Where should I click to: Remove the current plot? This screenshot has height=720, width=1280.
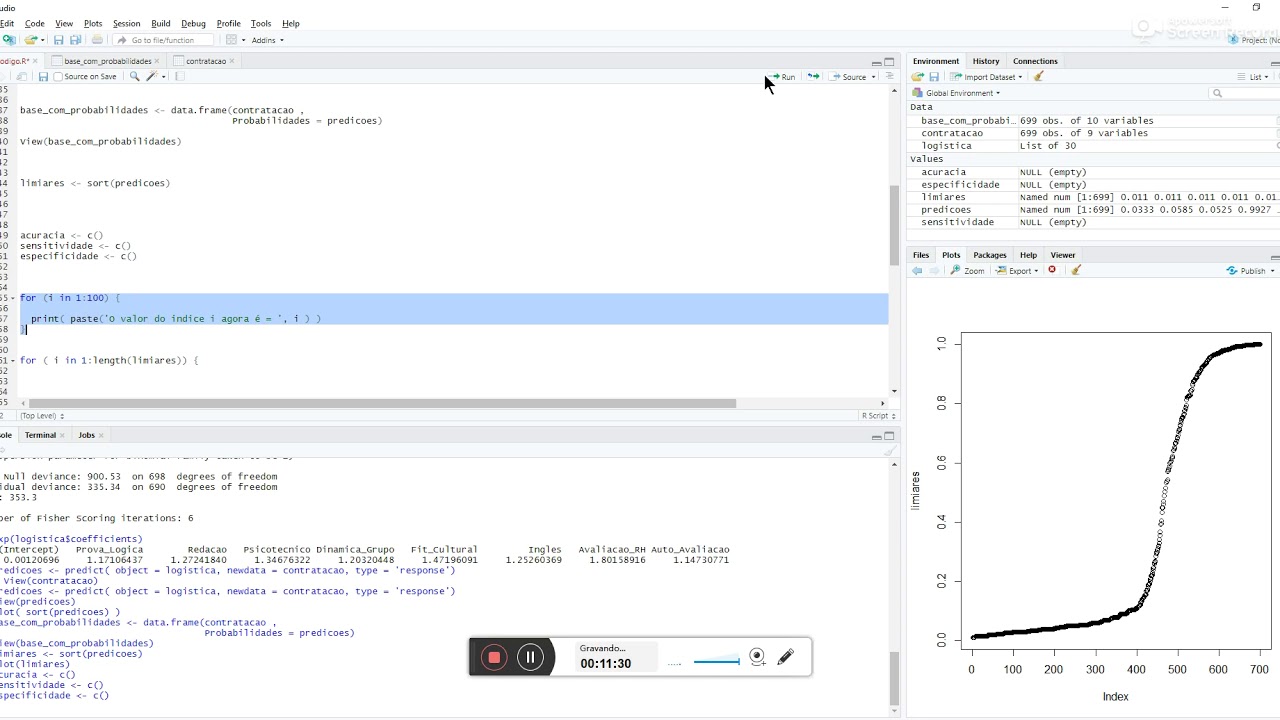[x=1052, y=271]
